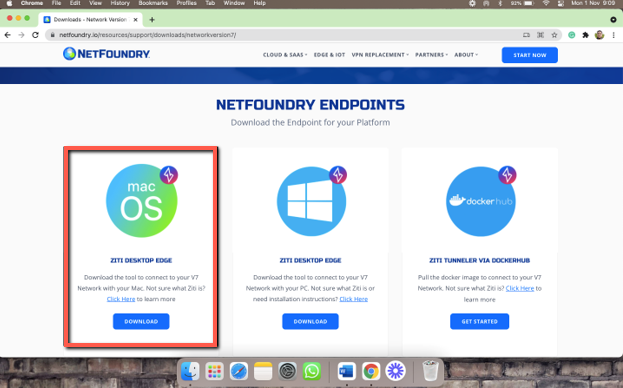Follow Click Here link in Docker Hub card
This screenshot has height=388, width=623.
point(520,288)
